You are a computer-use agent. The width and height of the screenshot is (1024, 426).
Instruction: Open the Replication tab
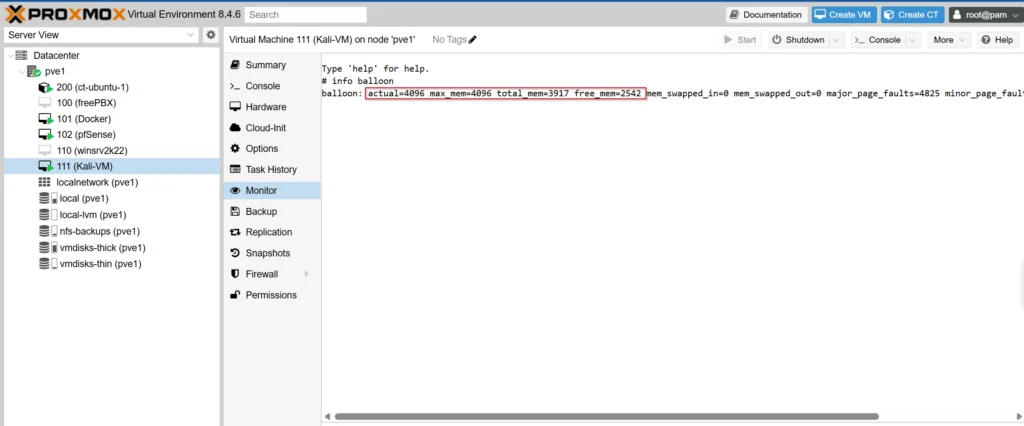click(272, 232)
